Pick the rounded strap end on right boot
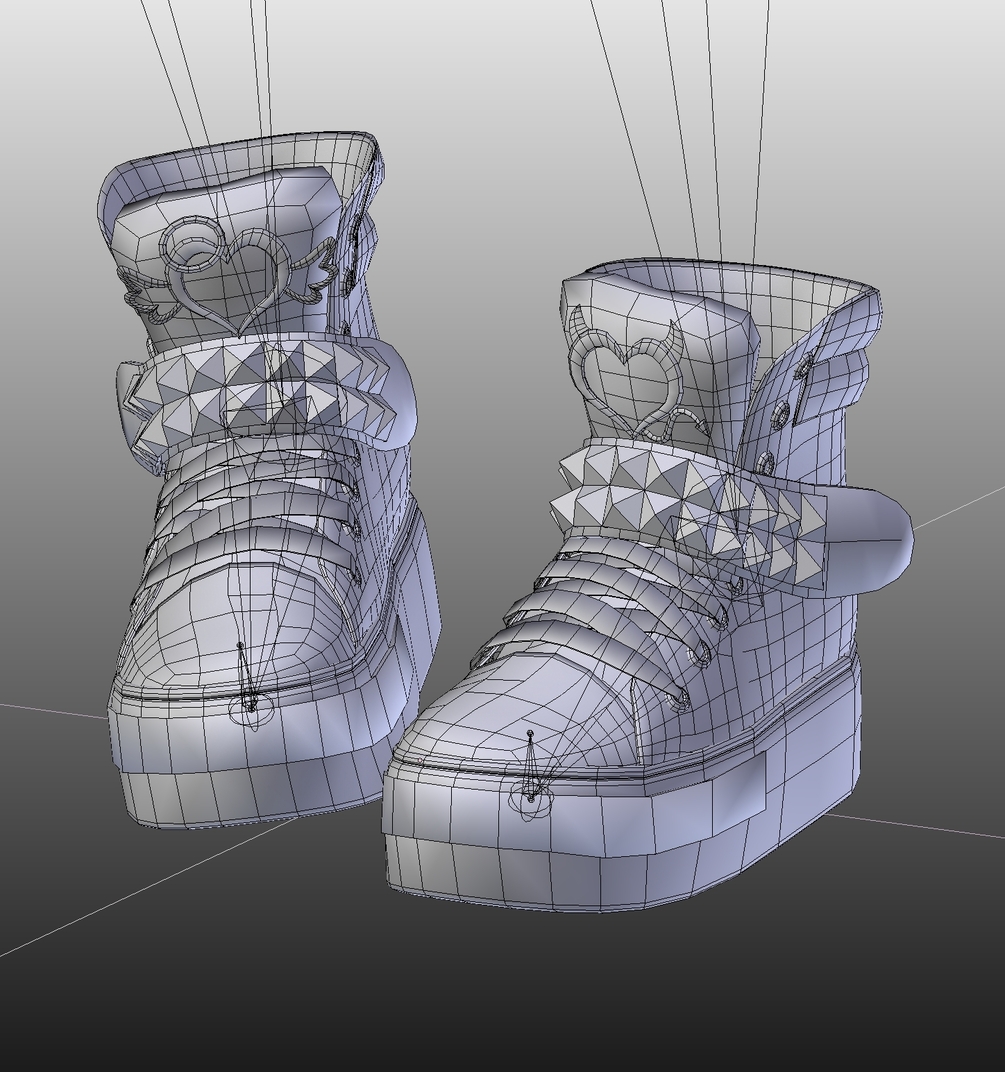Screen dimensions: 1005x1072 tap(870, 539)
